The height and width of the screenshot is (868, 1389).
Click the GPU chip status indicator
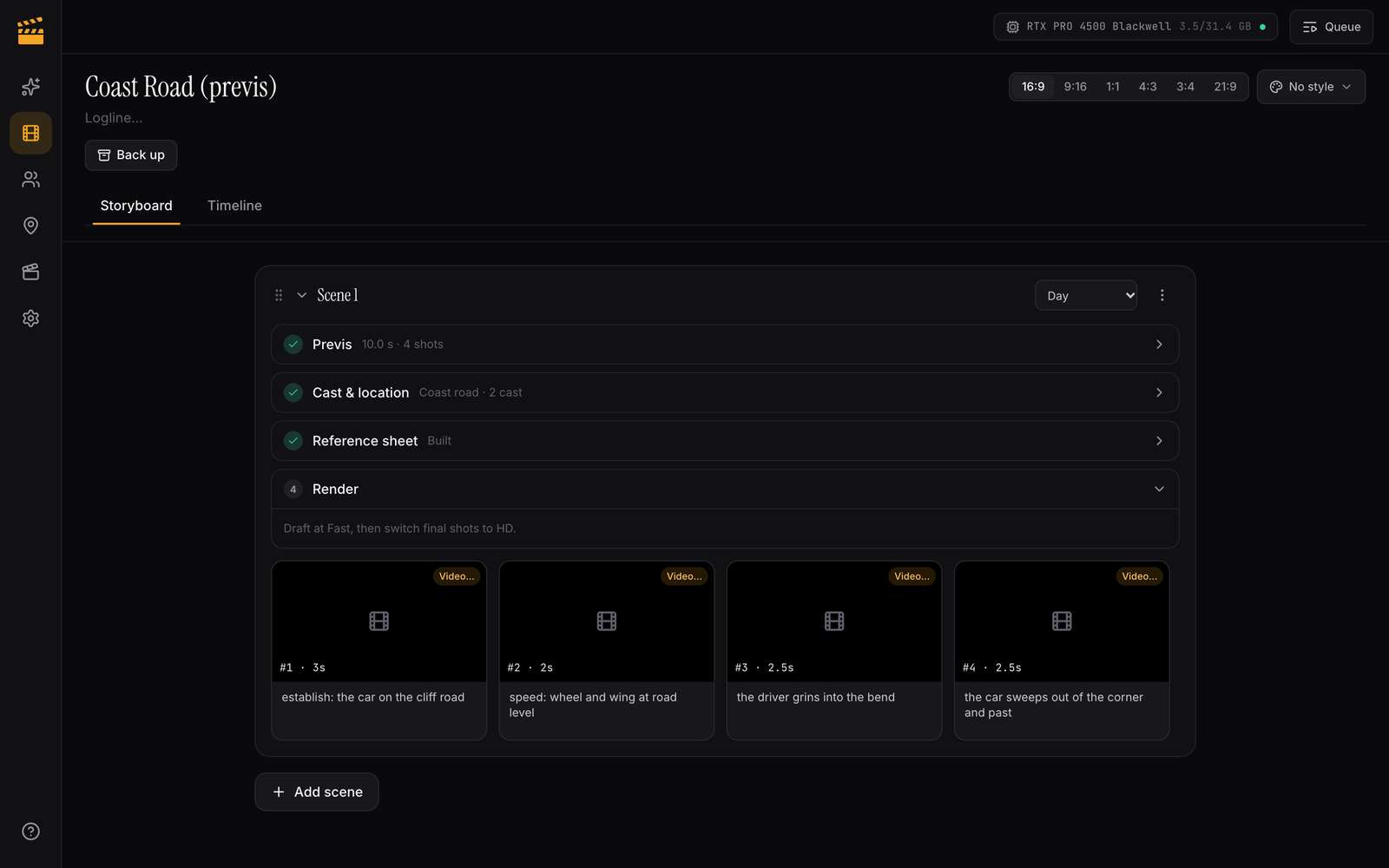pos(1136,27)
